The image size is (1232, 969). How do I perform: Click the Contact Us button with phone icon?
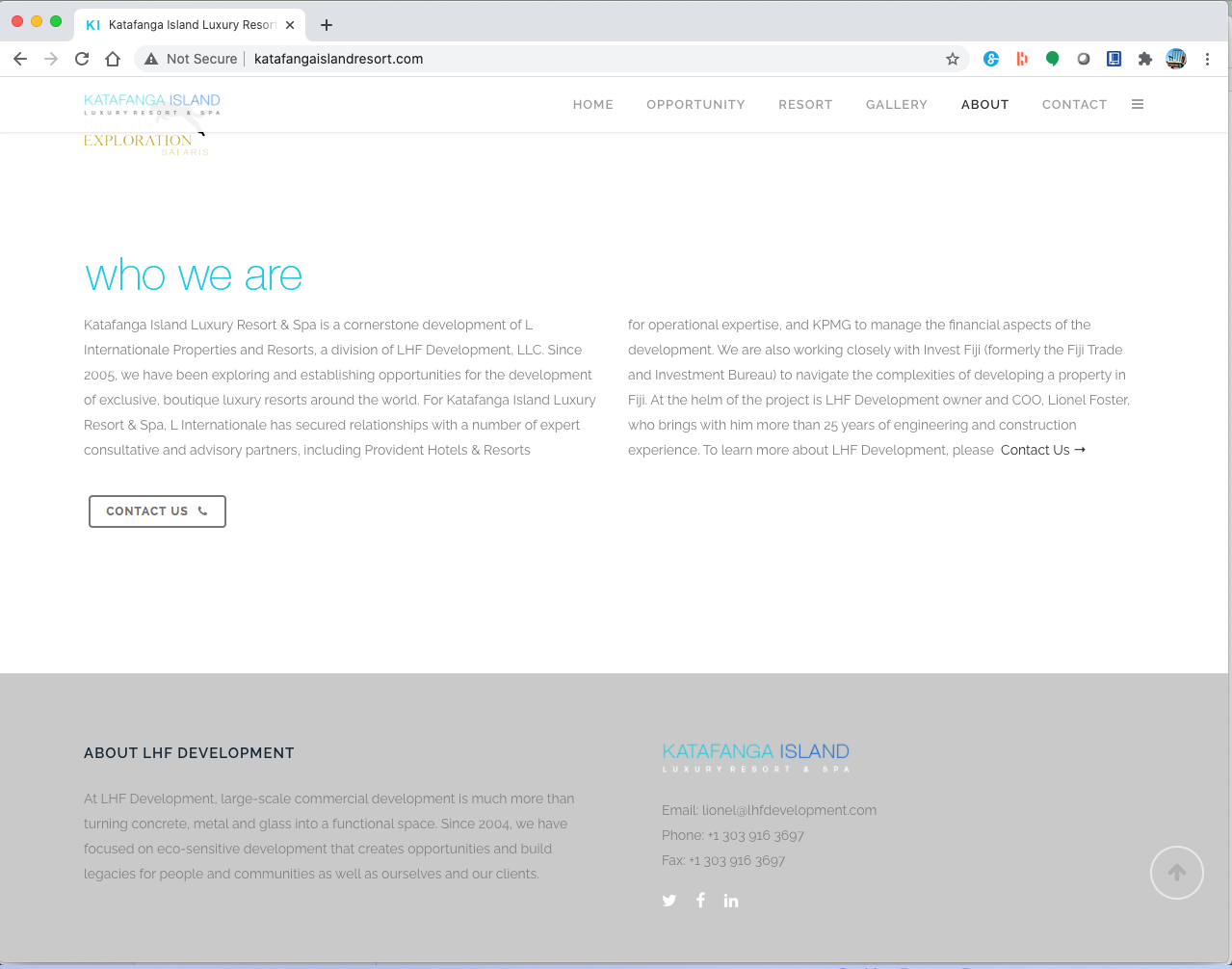point(157,511)
